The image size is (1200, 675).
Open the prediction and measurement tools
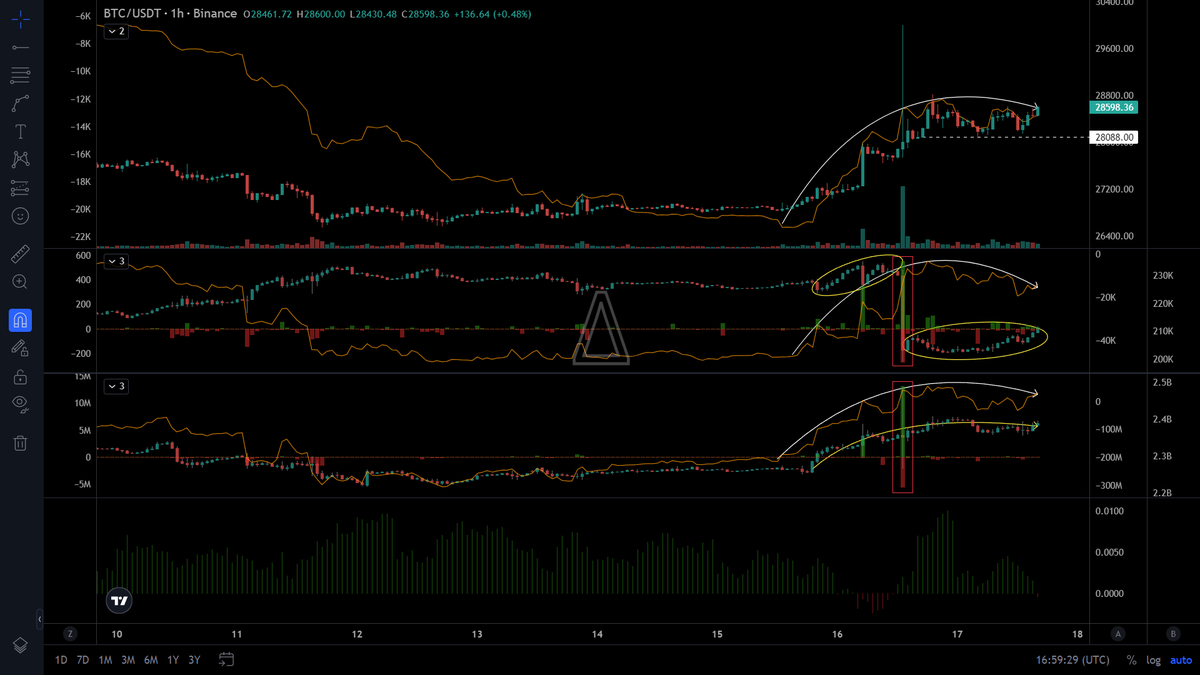[x=20, y=187]
